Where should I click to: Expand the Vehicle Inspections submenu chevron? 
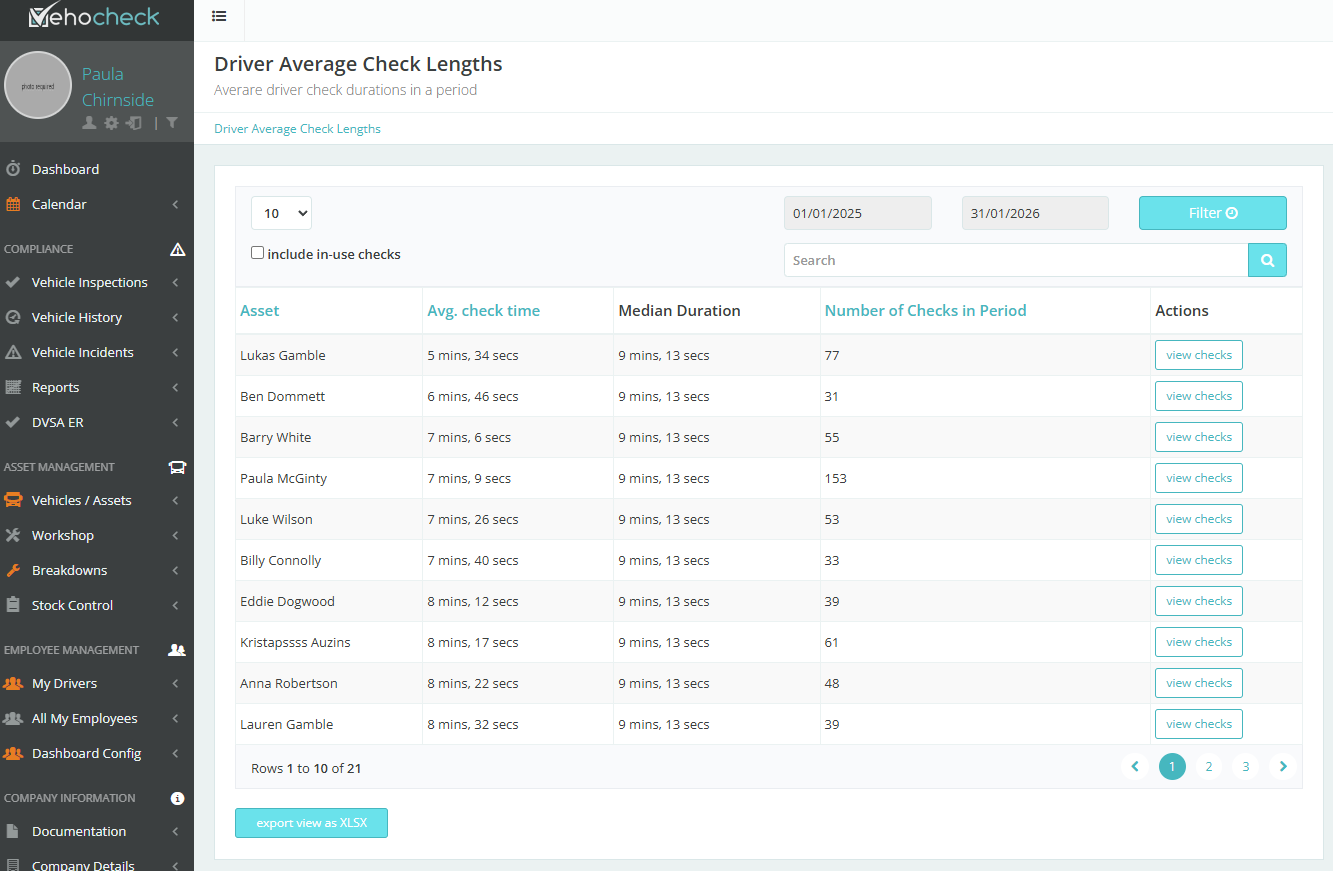coord(175,282)
